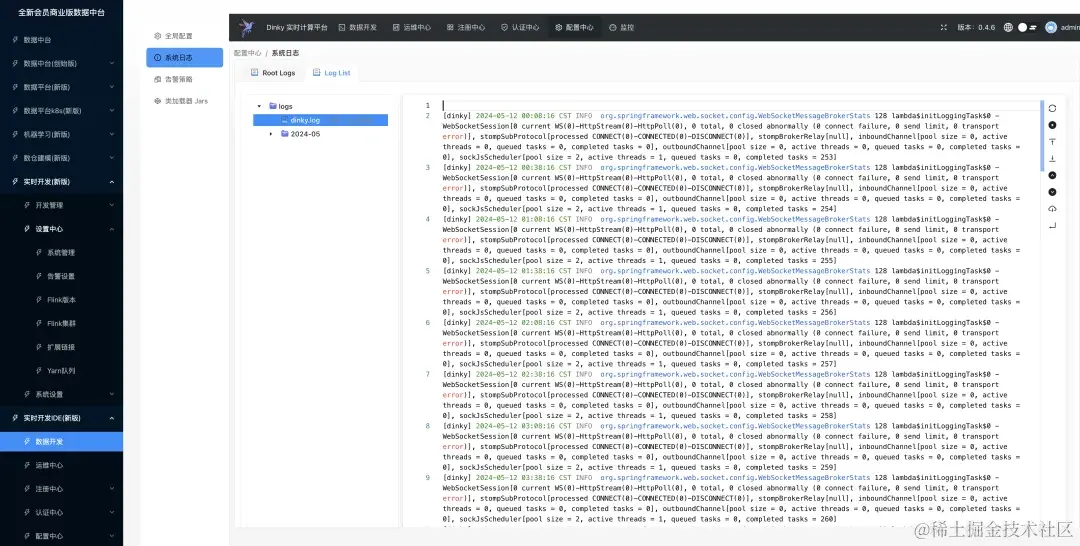Click 配置中心 breadcrumb link
Viewport: 1080px width, 546px height.
coord(247,53)
